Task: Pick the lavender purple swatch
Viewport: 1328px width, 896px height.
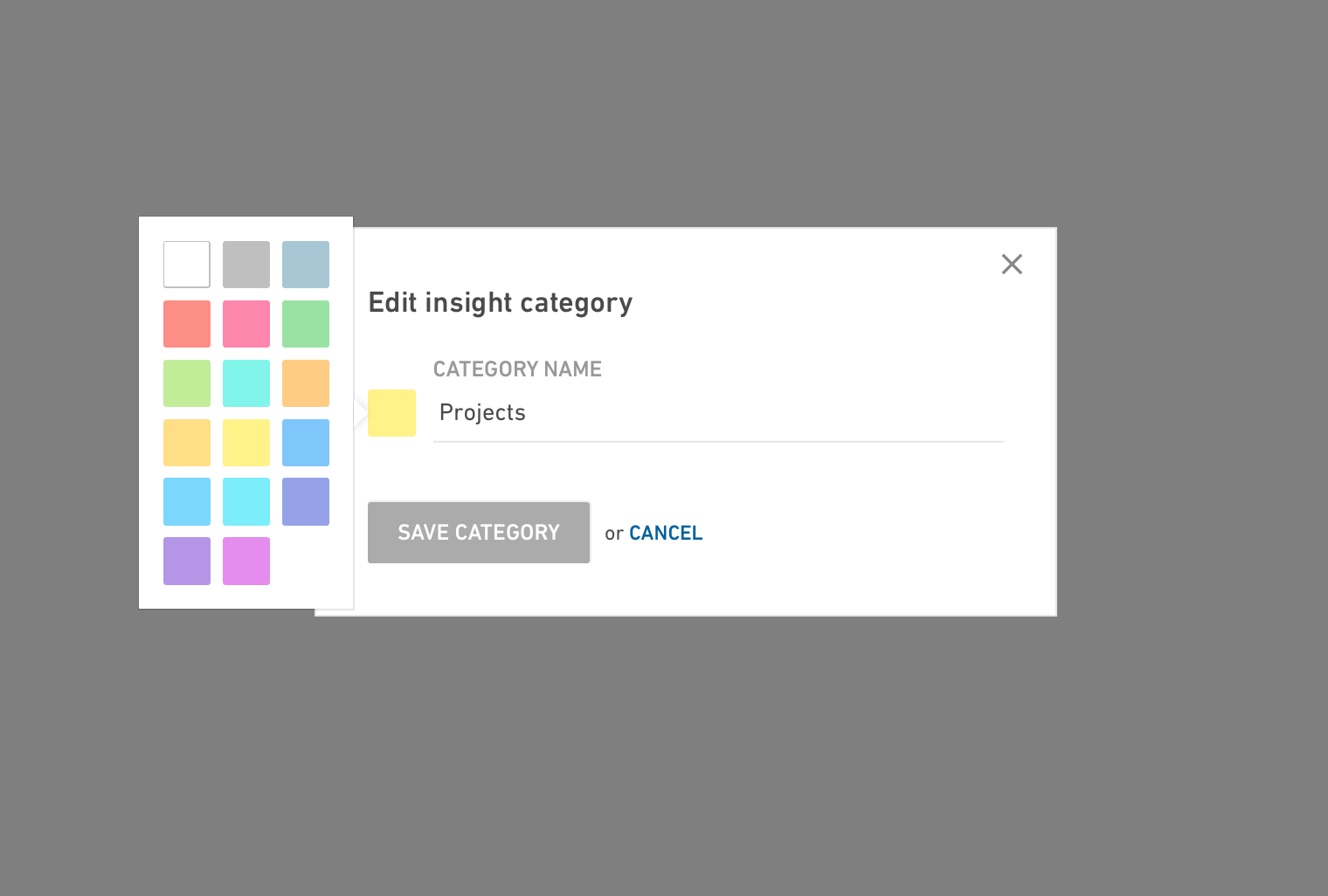Action: (x=187, y=561)
